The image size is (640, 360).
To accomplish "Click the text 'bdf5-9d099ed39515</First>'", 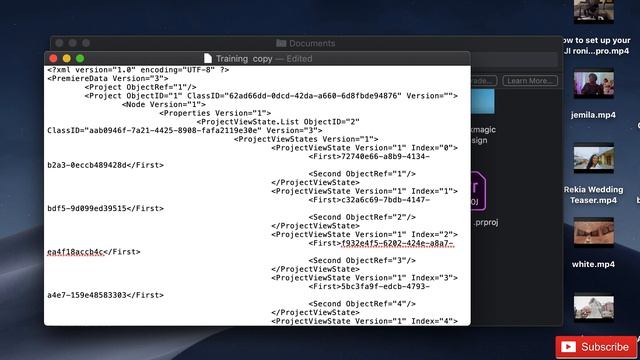I will [x=105, y=209].
